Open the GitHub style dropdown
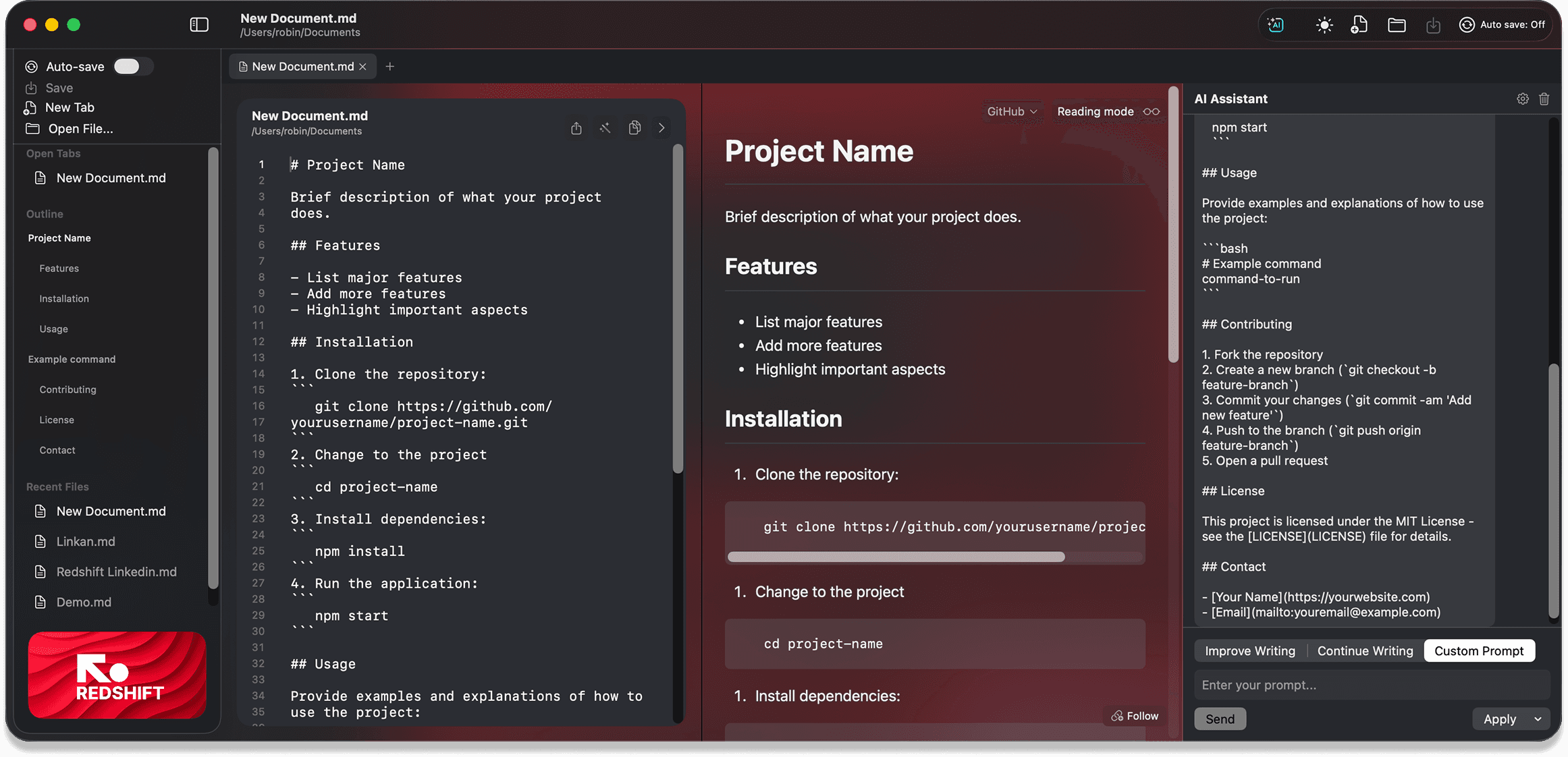Image resolution: width=1568 pixels, height=757 pixels. point(1011,111)
